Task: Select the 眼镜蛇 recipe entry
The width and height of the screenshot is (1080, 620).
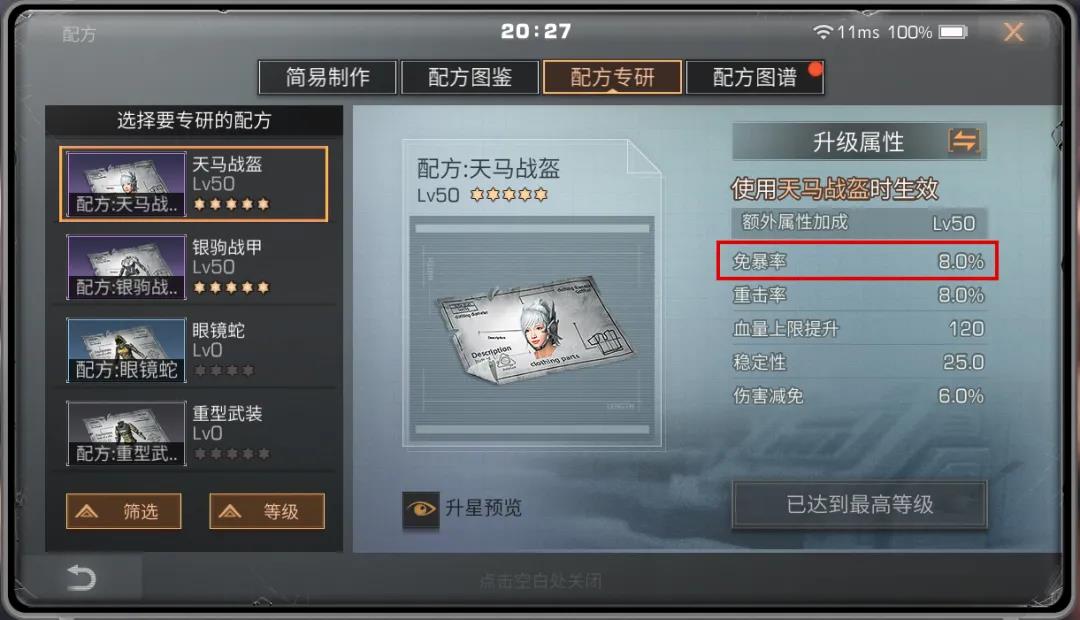Action: (194, 350)
